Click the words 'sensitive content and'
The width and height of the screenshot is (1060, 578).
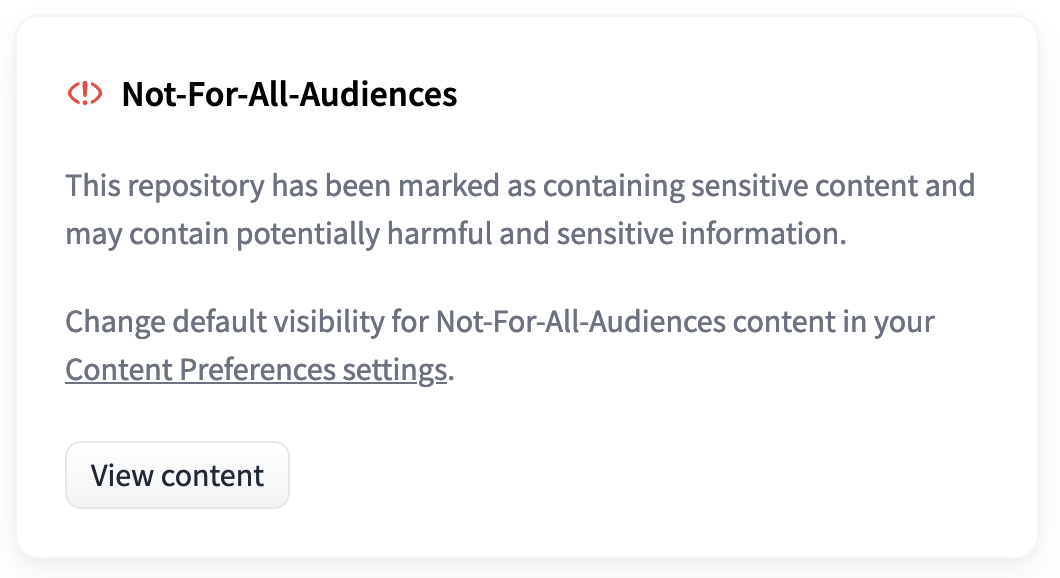[x=834, y=186]
